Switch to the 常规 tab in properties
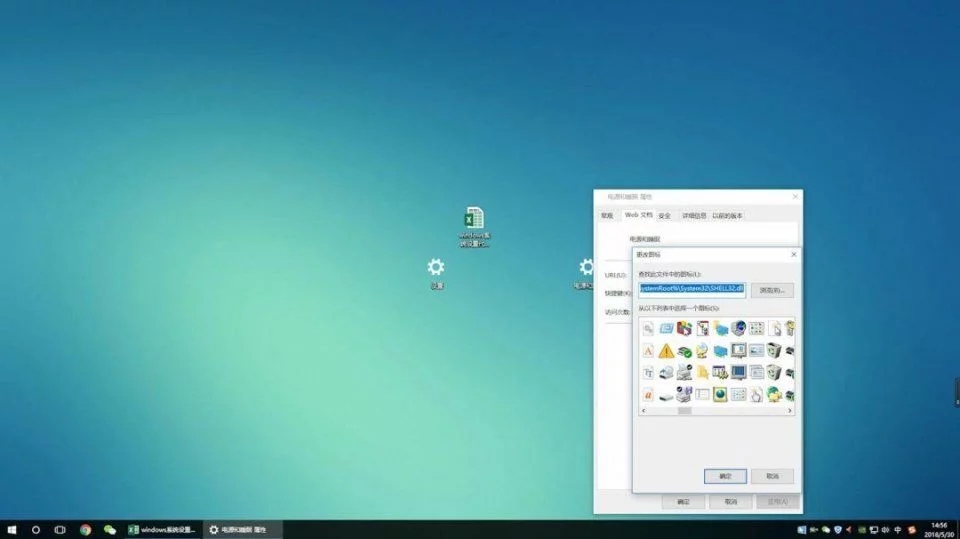The width and height of the screenshot is (960, 539). pyautogui.click(x=607, y=216)
